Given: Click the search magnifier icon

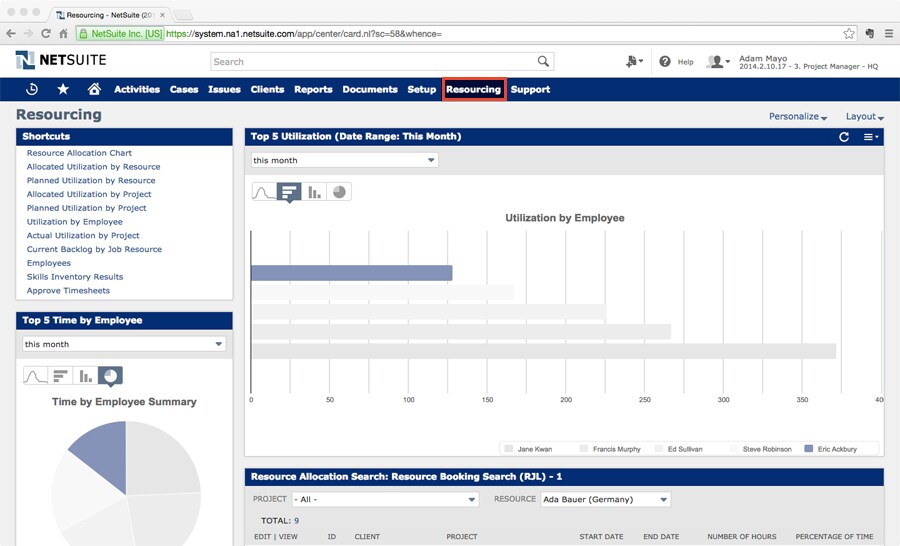Looking at the screenshot, I should pos(543,61).
